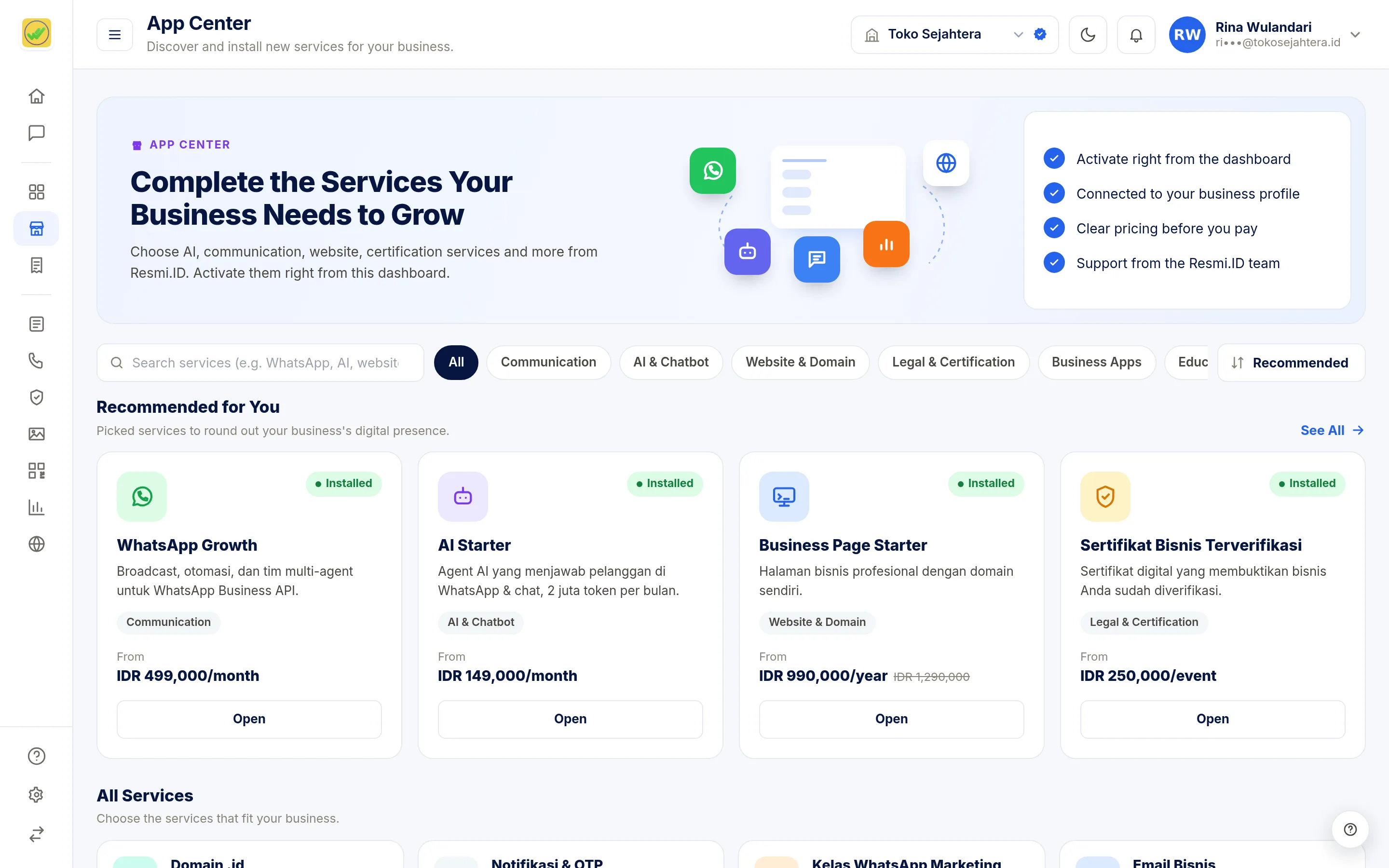This screenshot has height=868, width=1389.
Task: Toggle the sidebar hamburger menu button
Action: click(115, 35)
